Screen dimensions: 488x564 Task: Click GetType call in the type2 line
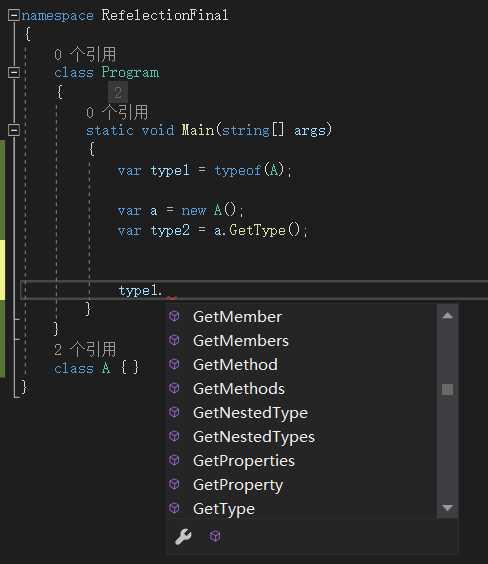(257, 230)
